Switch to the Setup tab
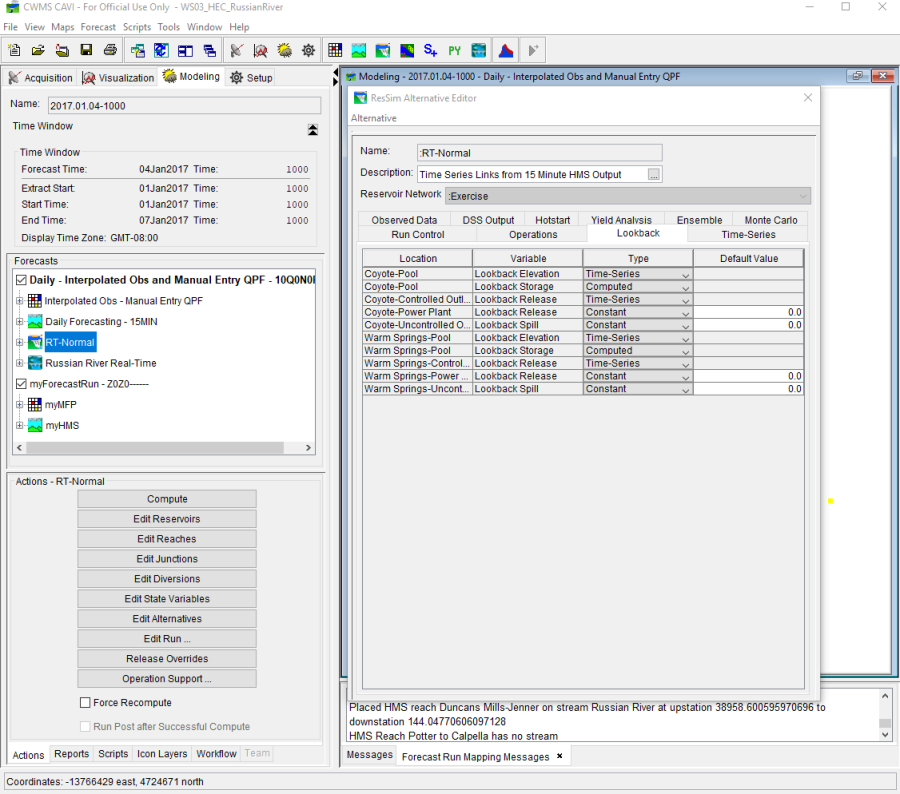Viewport: 900px width, 794px height. click(251, 78)
